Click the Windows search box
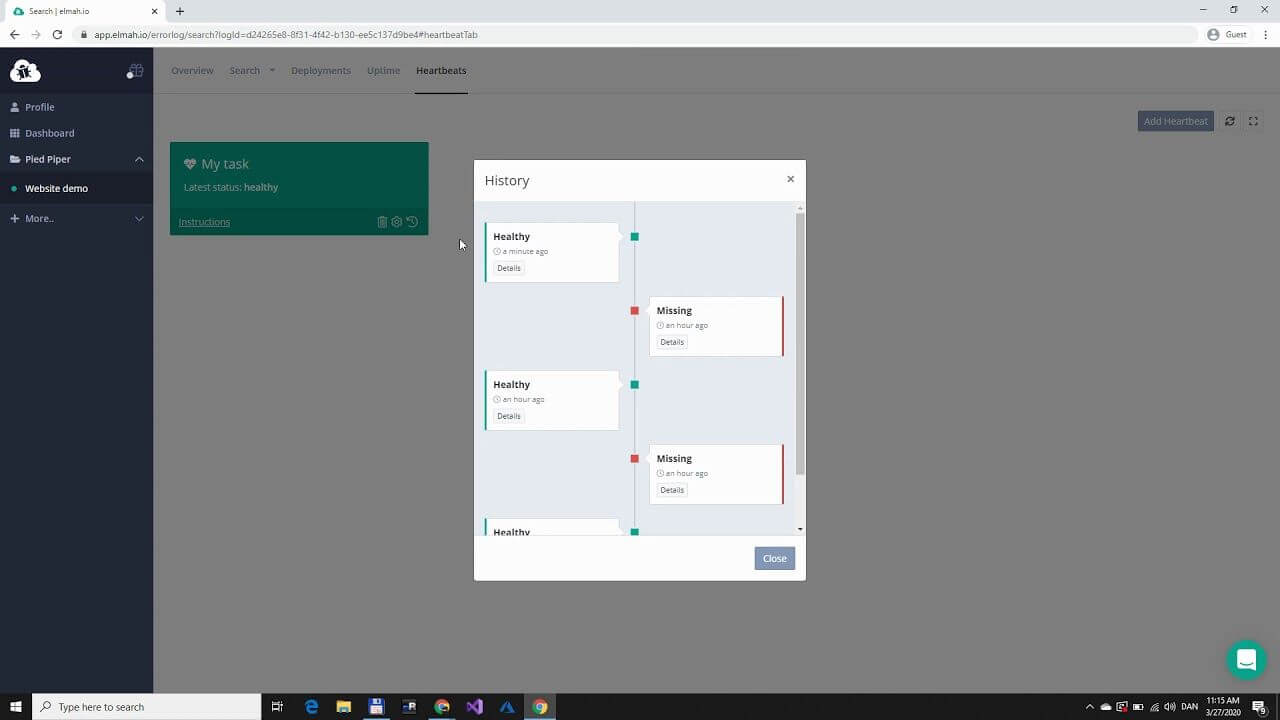1280x720 pixels. click(147, 707)
